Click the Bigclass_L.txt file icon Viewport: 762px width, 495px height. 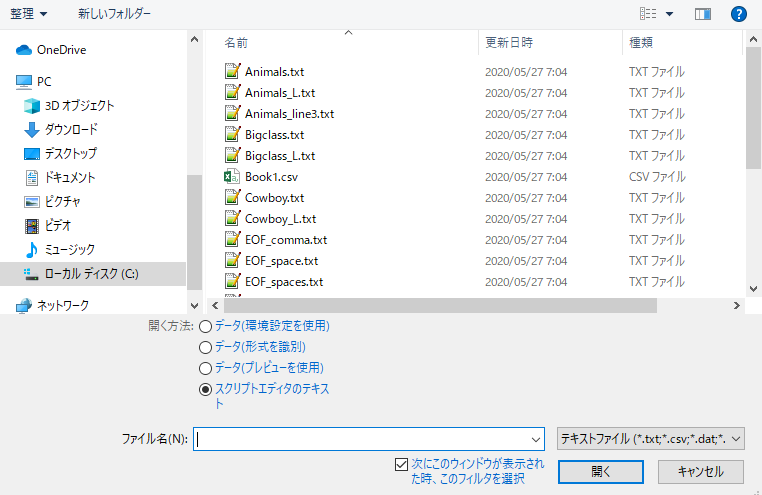pos(232,155)
